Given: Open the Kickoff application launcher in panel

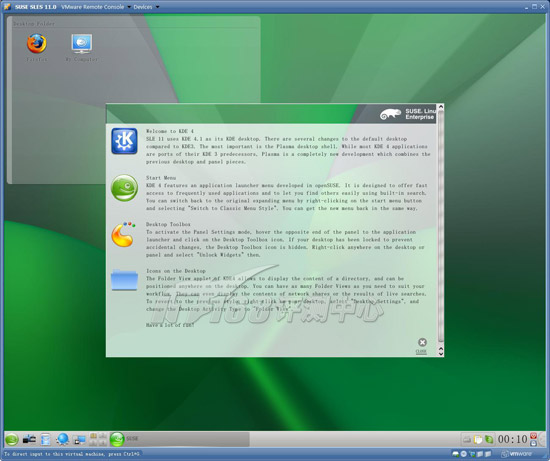Looking at the screenshot, I should click(12, 439).
